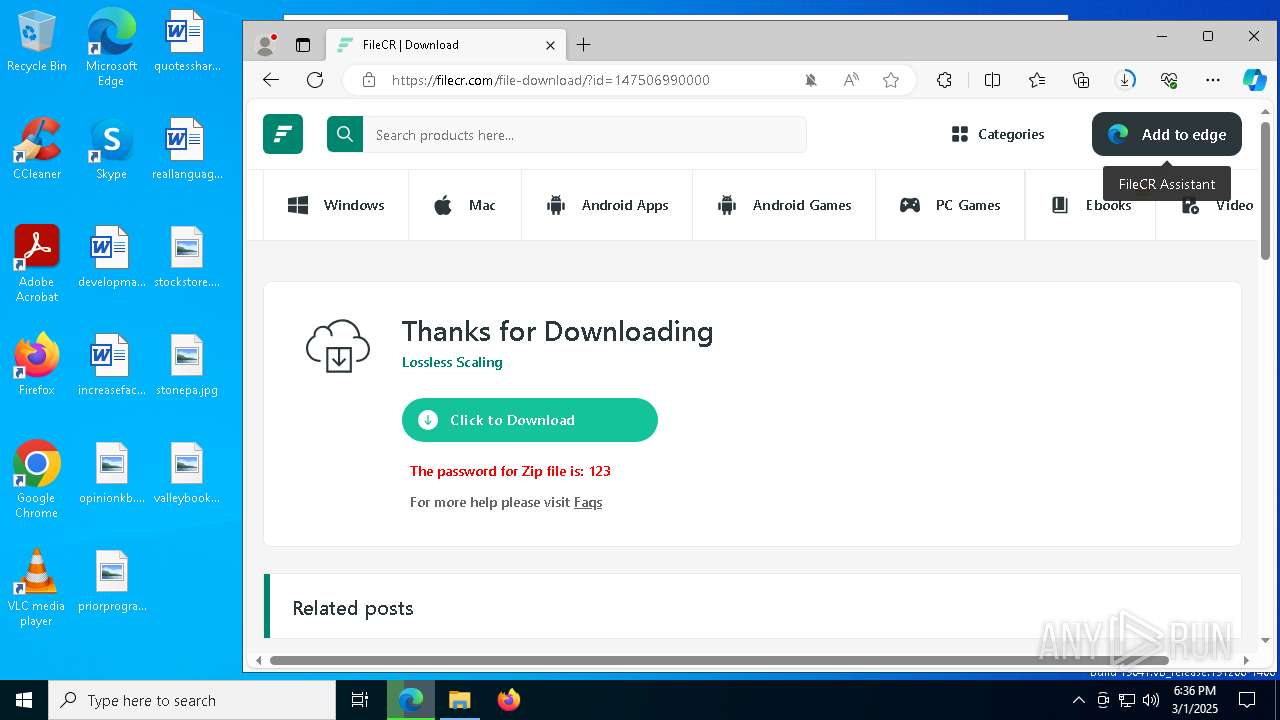
Task: Open the Favorites list icon
Action: coord(1037,80)
